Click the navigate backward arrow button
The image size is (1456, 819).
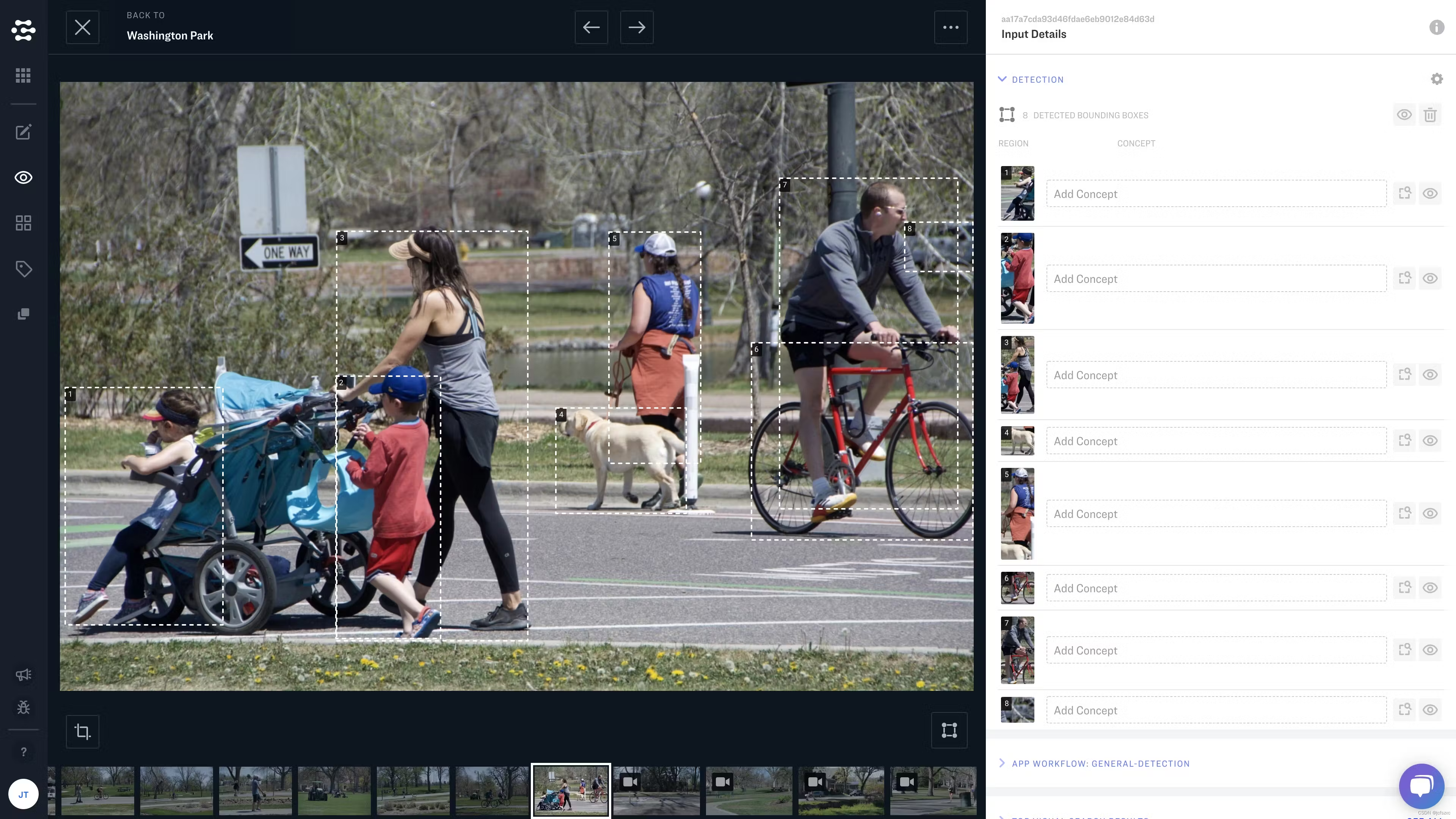(591, 27)
